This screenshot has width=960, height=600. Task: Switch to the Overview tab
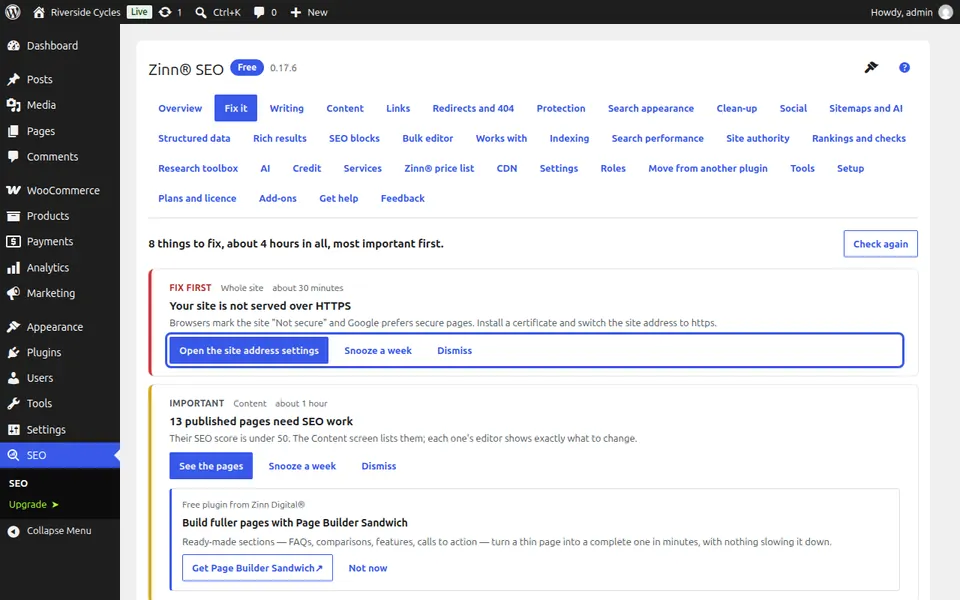(x=180, y=108)
